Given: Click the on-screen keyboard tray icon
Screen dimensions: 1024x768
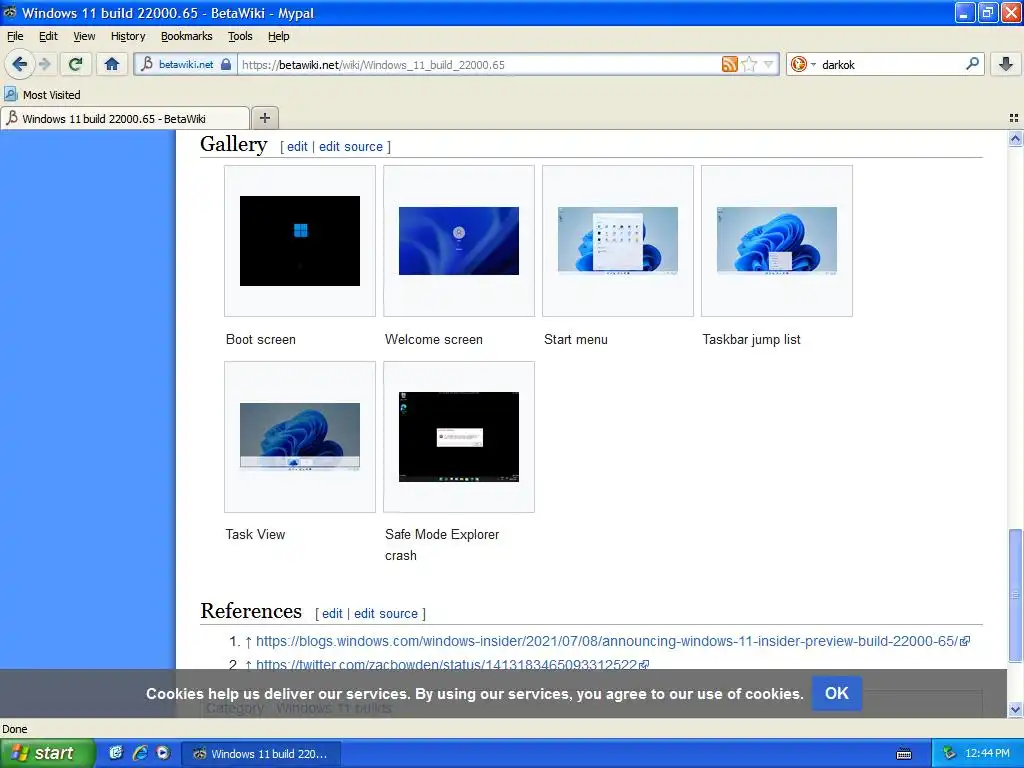Looking at the screenshot, I should click(x=904, y=754).
